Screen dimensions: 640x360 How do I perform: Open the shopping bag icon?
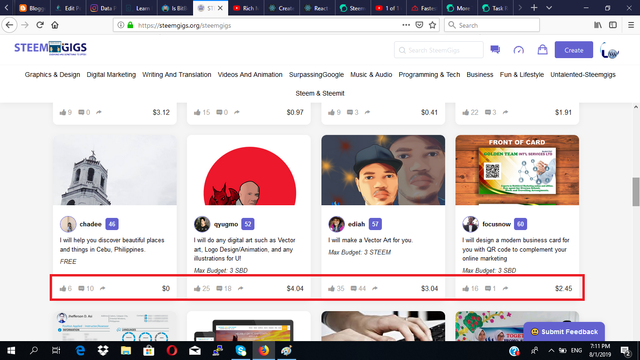pyautogui.click(x=542, y=49)
